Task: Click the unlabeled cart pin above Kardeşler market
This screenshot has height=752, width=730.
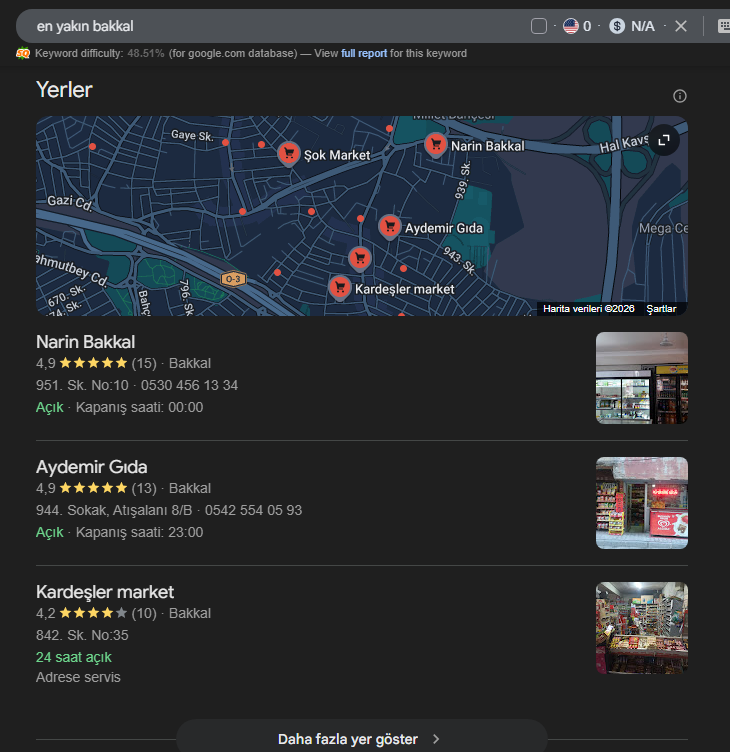Action: [360, 259]
